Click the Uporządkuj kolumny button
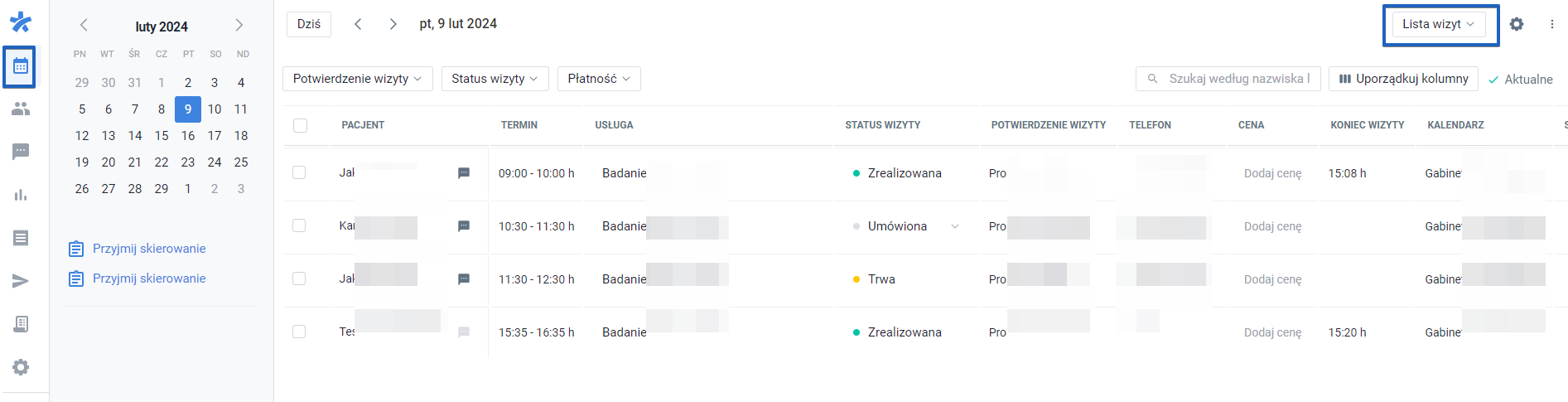The width and height of the screenshot is (1568, 402). point(1403,79)
